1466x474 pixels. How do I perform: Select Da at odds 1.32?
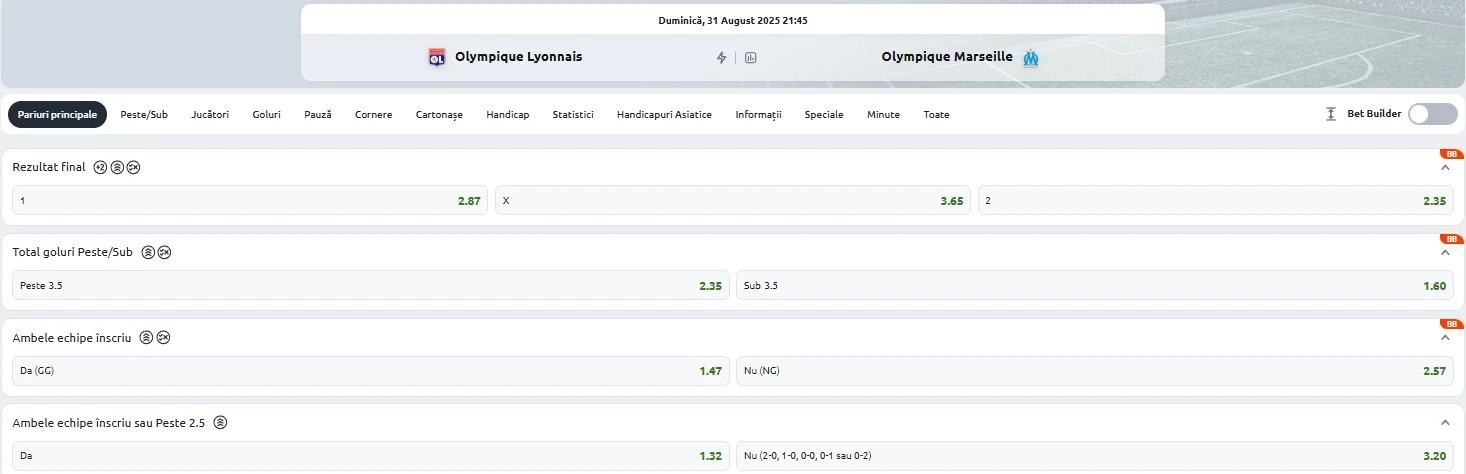[371, 455]
